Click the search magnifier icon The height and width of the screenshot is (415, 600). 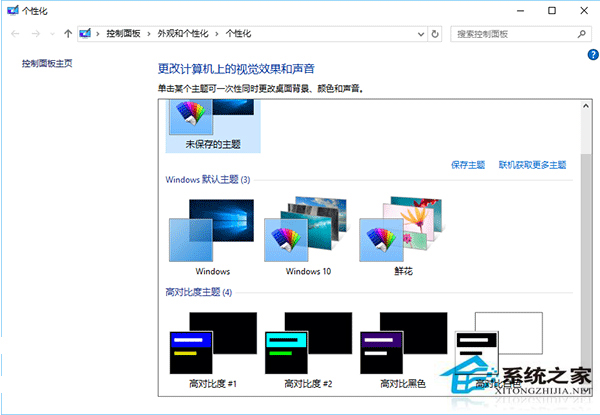pos(582,34)
